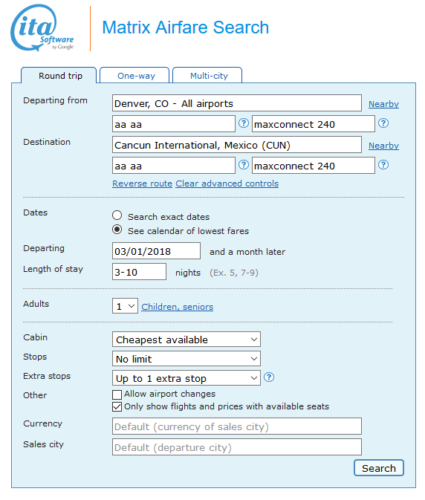Open help icon beside departure maxconnect field

point(383,123)
